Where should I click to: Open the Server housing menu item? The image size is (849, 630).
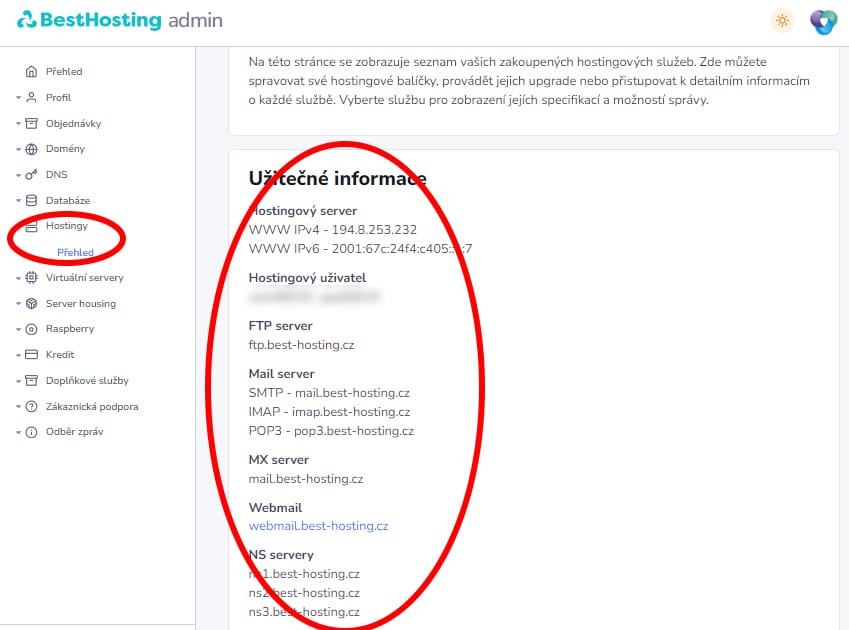[81, 304]
